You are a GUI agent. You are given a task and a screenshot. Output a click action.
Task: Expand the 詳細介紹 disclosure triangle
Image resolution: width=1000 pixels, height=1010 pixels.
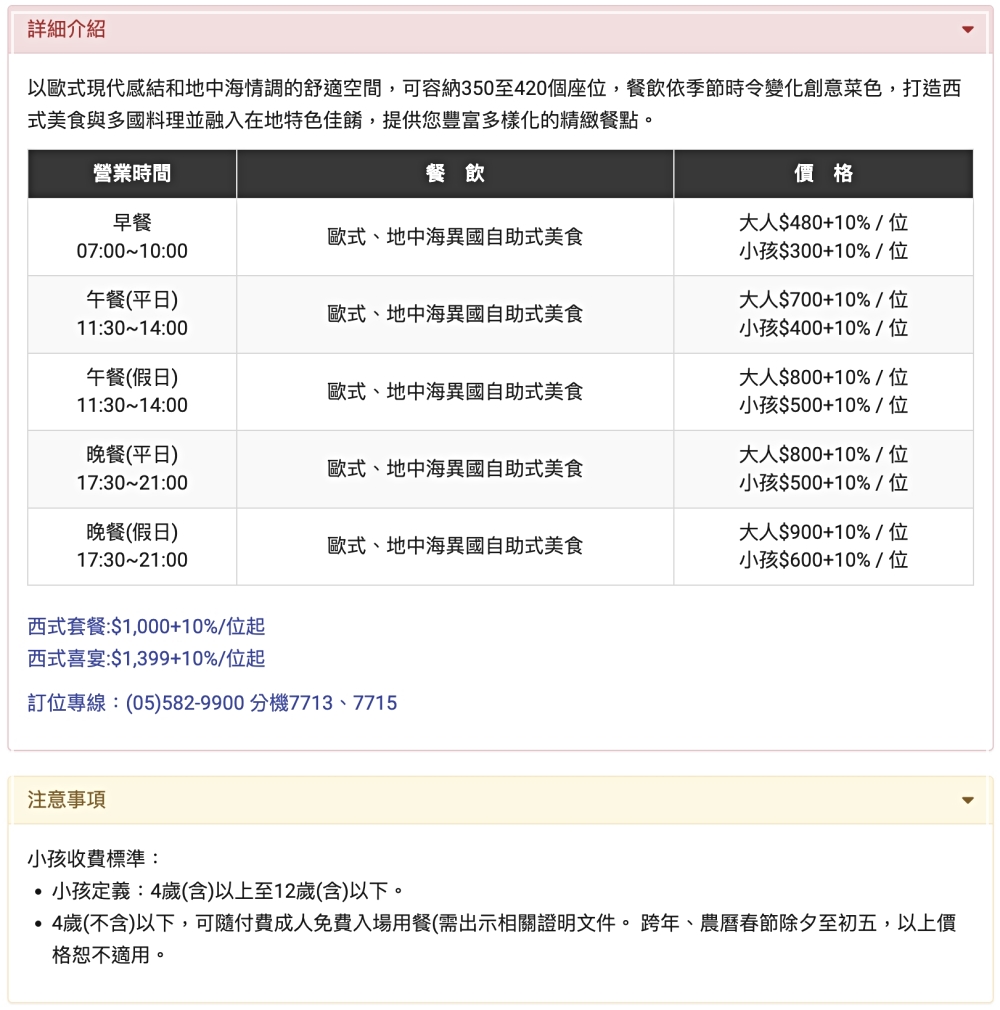(x=966, y=31)
